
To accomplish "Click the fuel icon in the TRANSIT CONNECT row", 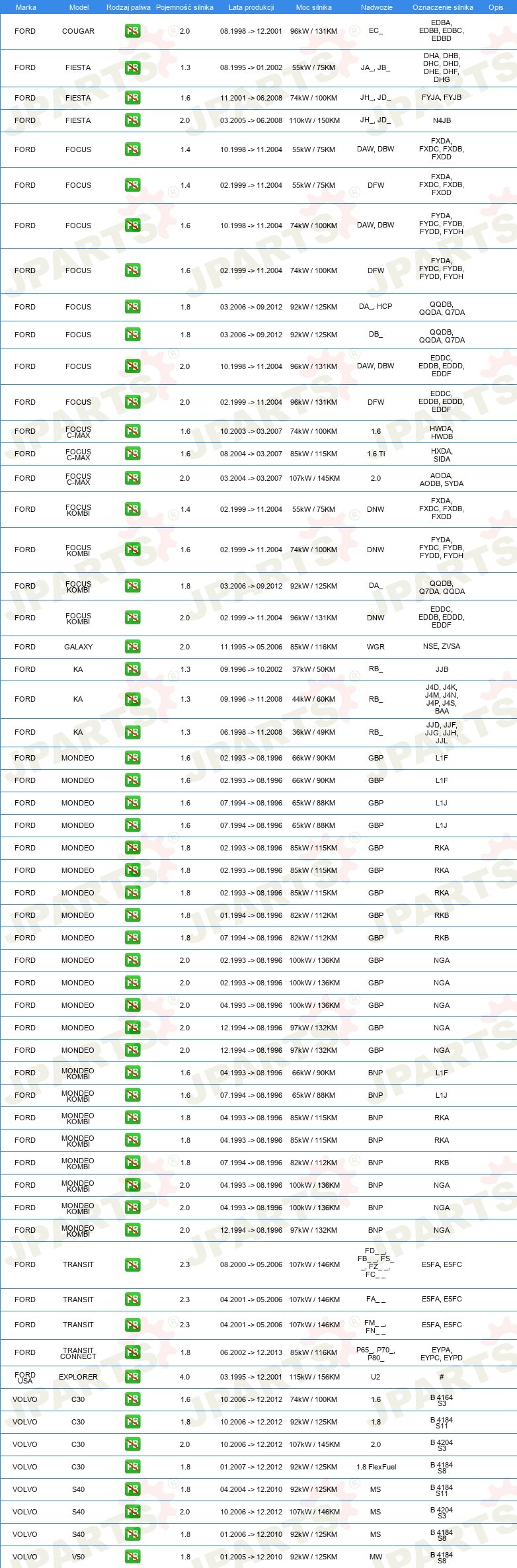I will [132, 1352].
